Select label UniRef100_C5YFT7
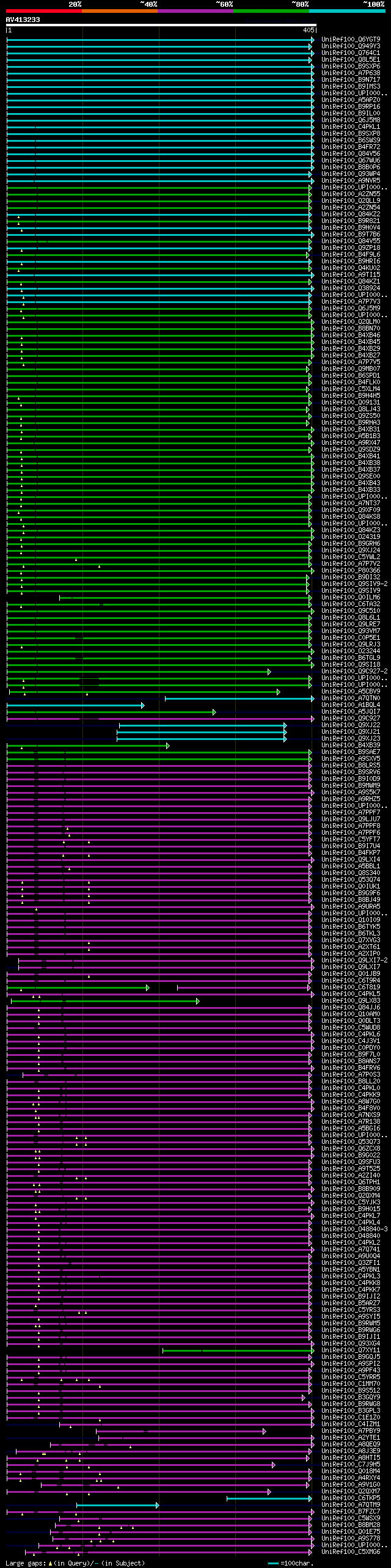 tap(351, 840)
